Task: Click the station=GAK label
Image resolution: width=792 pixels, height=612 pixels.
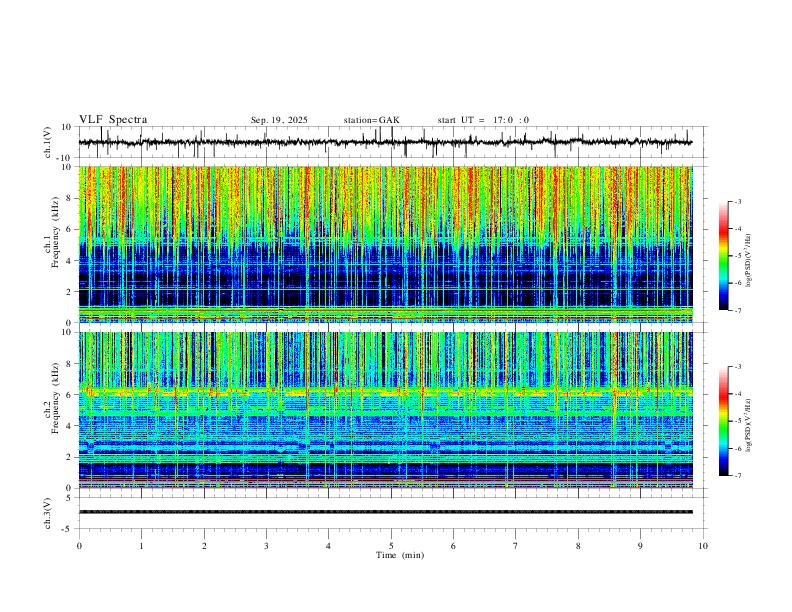Action: (371, 120)
